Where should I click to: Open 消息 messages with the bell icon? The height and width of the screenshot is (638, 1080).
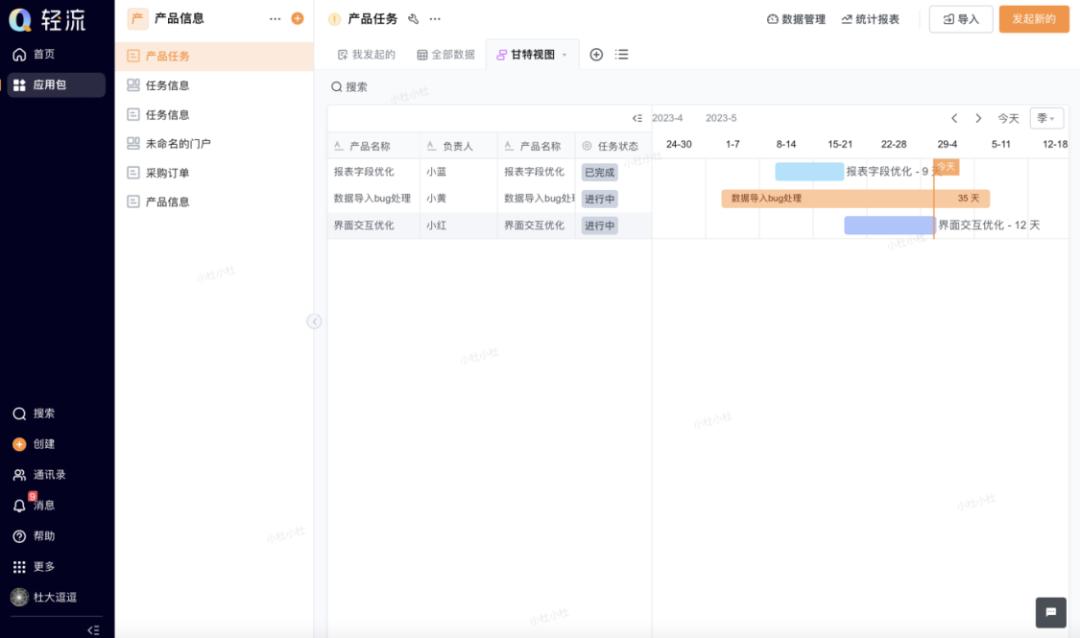point(20,505)
